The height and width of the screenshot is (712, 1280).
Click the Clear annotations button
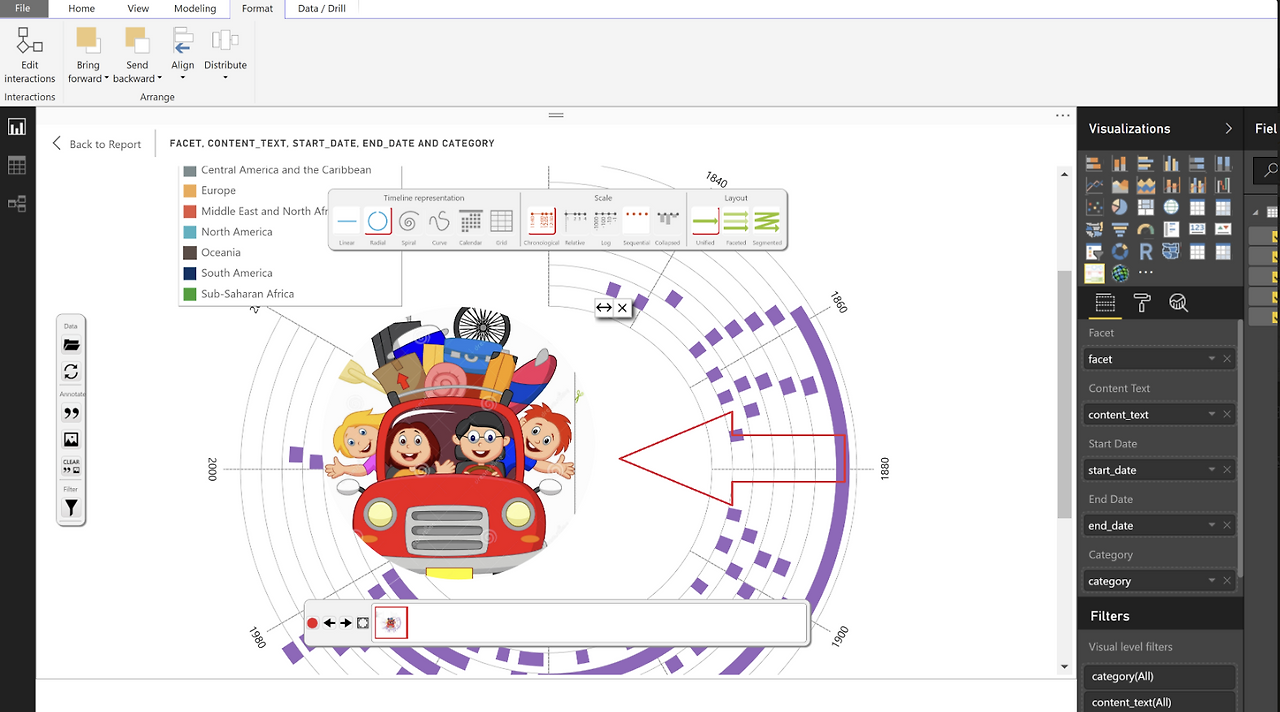[71, 463]
